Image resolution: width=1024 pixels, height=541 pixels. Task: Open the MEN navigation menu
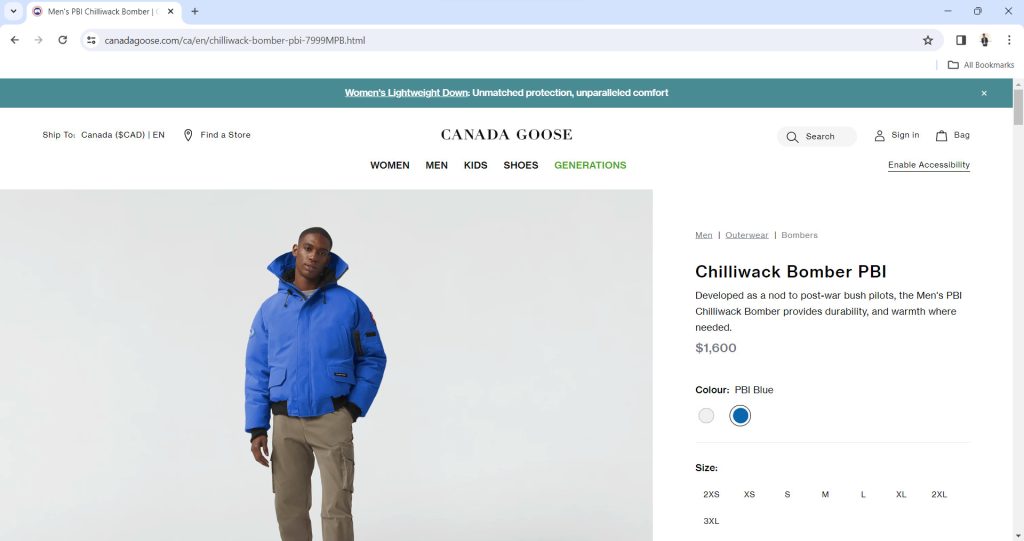[436, 165]
